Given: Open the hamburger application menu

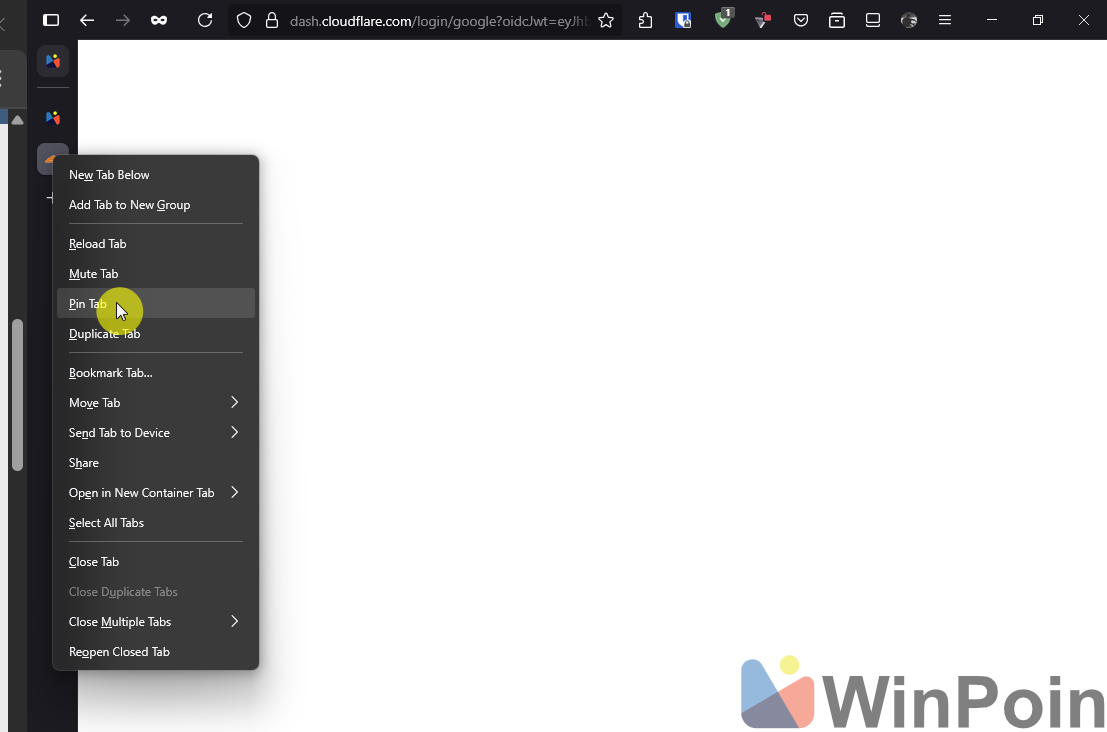Looking at the screenshot, I should pos(945,20).
